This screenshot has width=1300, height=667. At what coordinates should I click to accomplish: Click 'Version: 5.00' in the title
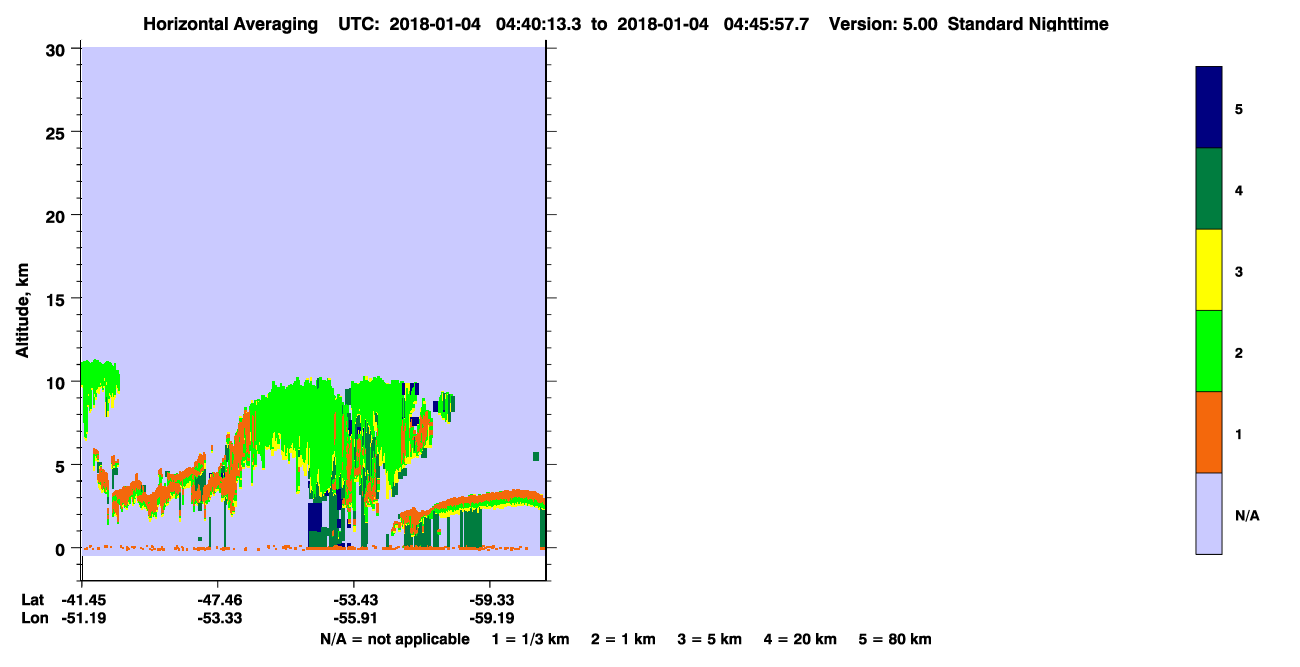[883, 24]
